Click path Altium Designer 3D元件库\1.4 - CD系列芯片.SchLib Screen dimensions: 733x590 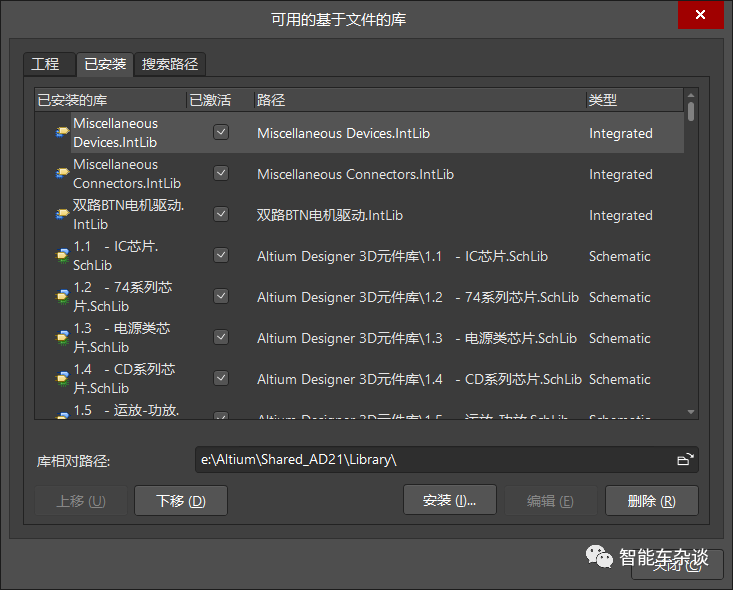point(419,379)
